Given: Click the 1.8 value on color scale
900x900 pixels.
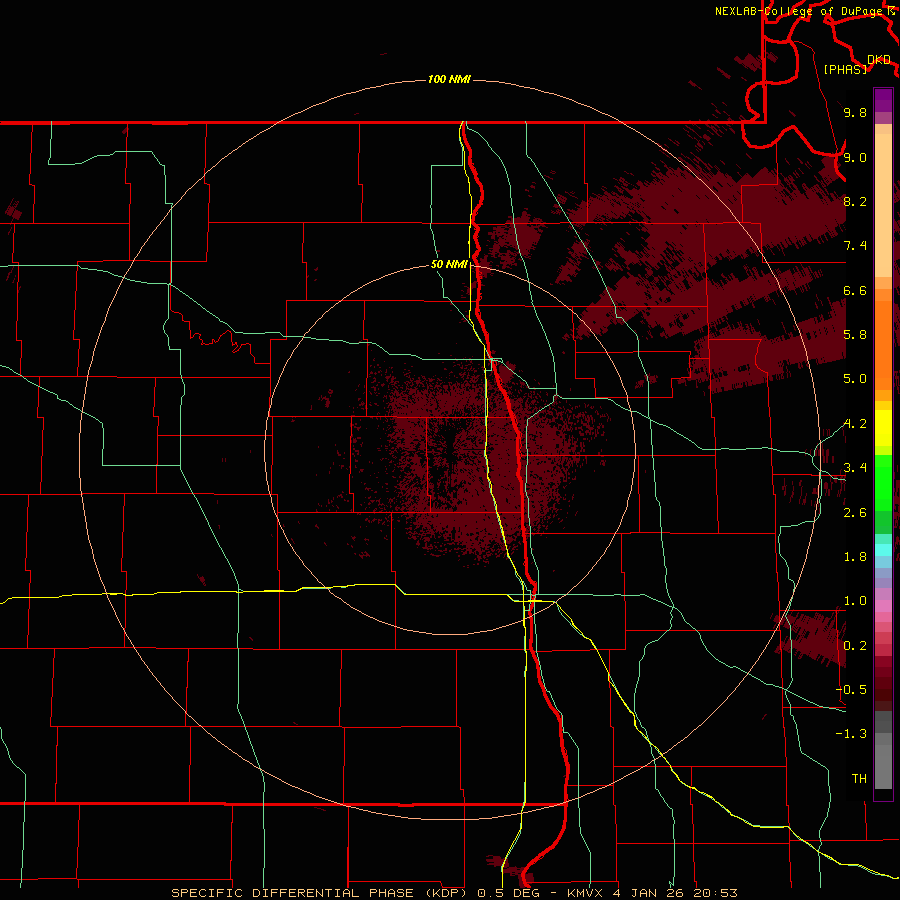Looking at the screenshot, I should click(x=855, y=557).
